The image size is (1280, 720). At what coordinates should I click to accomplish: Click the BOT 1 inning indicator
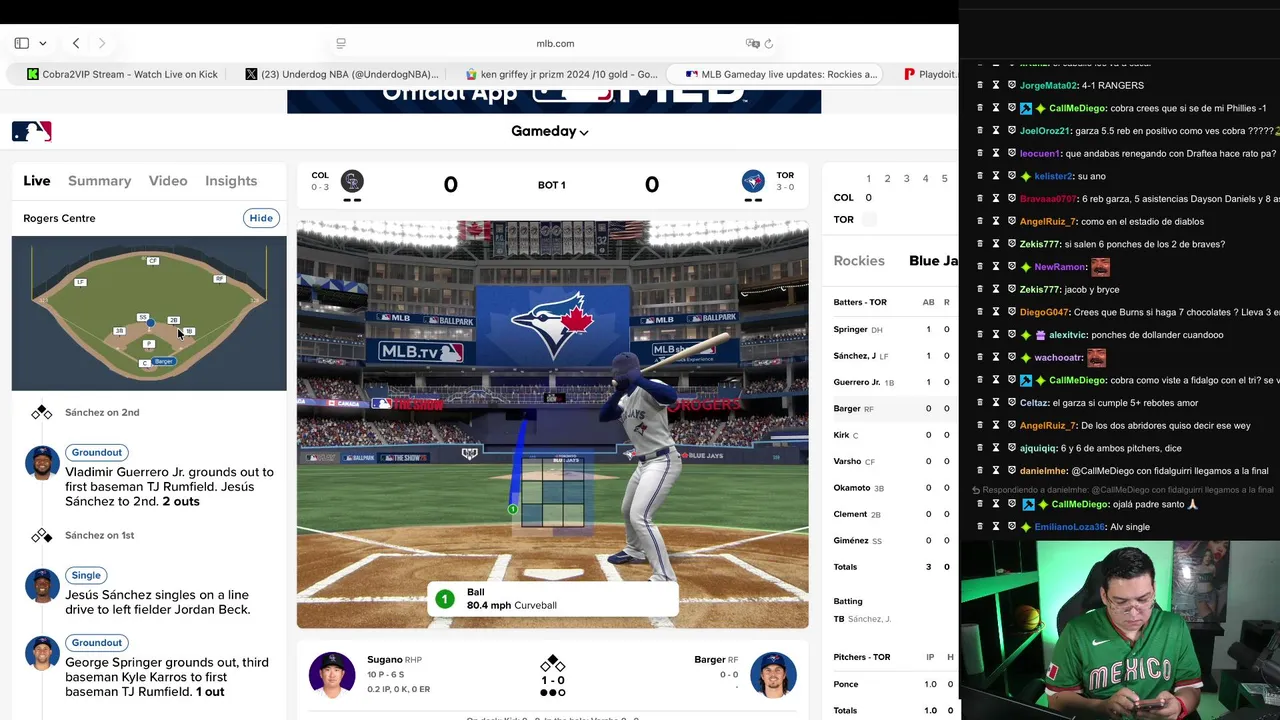(551, 185)
